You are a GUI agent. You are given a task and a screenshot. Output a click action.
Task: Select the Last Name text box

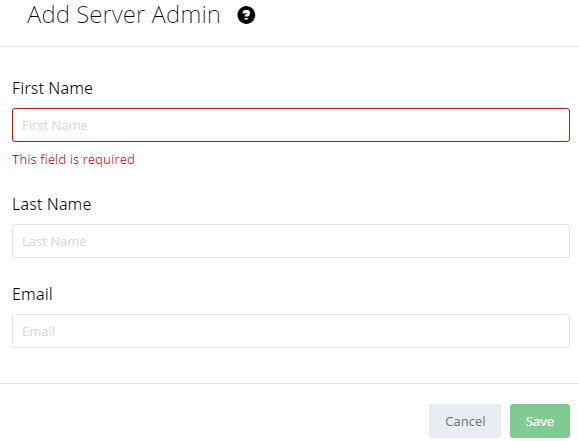(291, 241)
